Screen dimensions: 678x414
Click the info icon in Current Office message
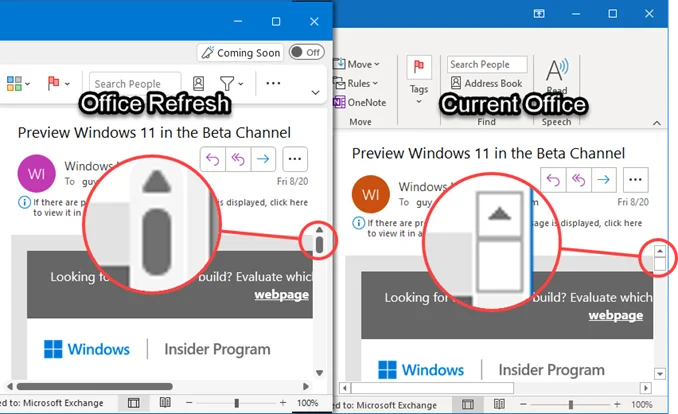(358, 223)
